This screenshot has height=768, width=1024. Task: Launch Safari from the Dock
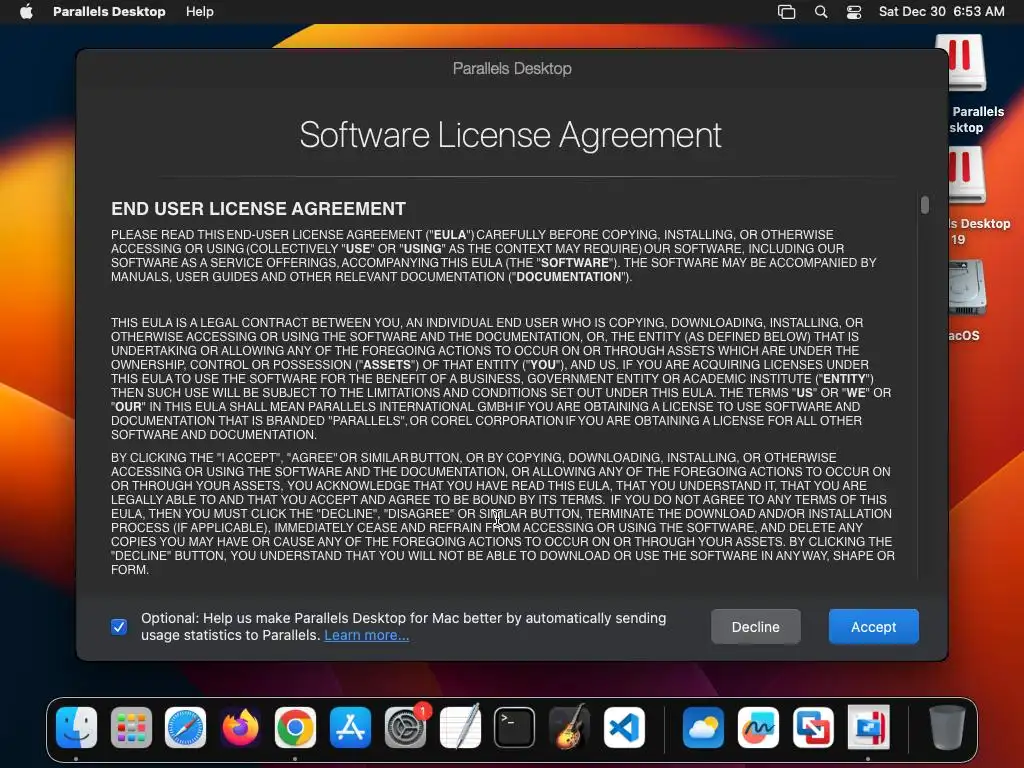pyautogui.click(x=185, y=728)
